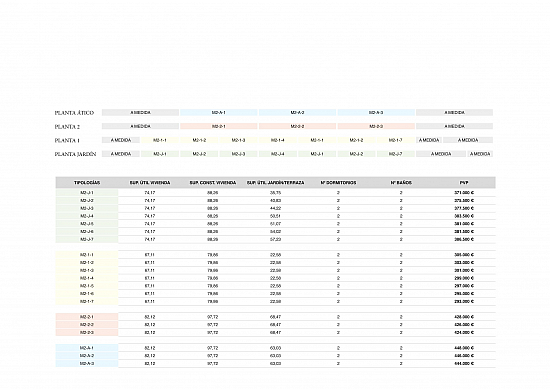This screenshot has width=550, height=389.
Task: Click the Nº DORMITORIOS column header
Action: 338,183
